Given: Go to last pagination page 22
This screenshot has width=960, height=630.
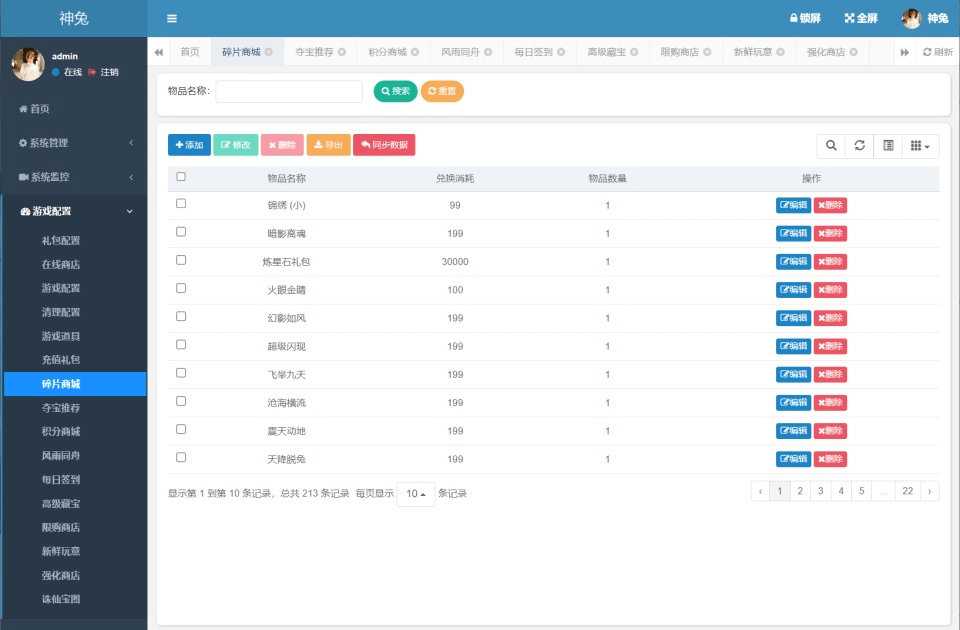Looking at the screenshot, I should pos(907,491).
